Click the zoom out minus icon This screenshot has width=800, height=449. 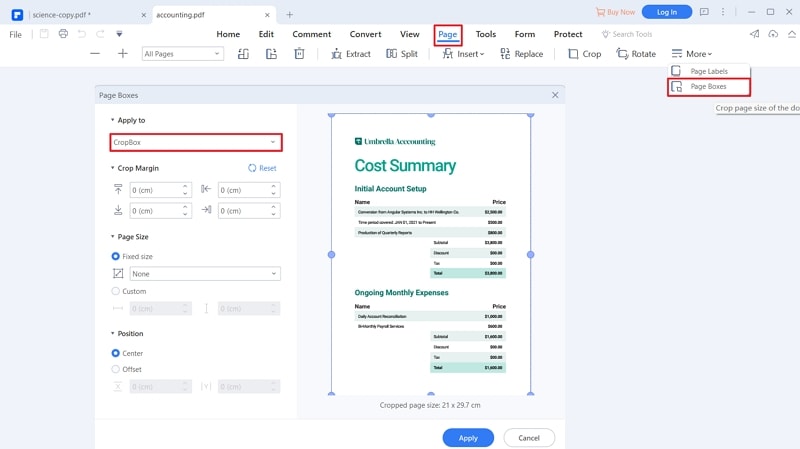point(95,54)
